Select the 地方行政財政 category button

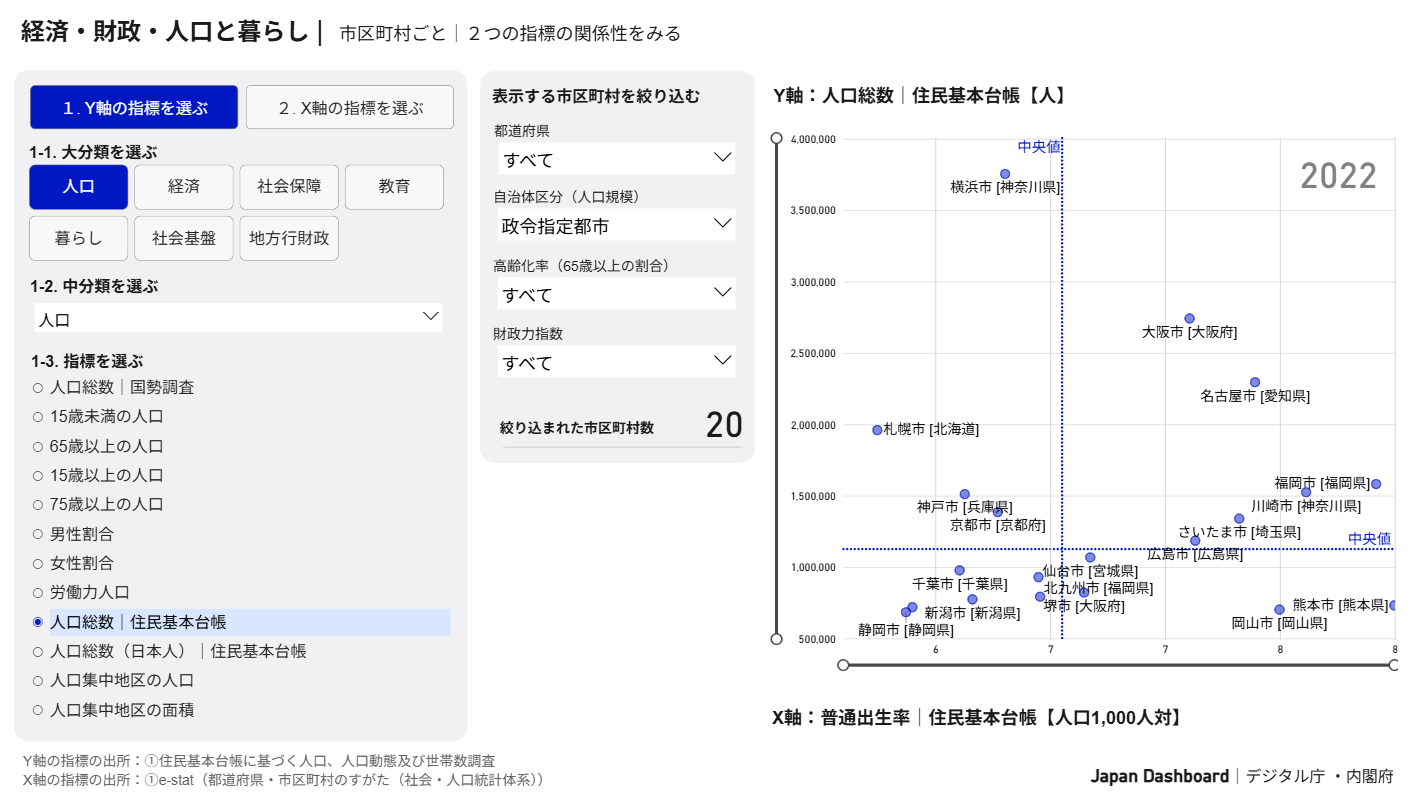pyautogui.click(x=289, y=238)
